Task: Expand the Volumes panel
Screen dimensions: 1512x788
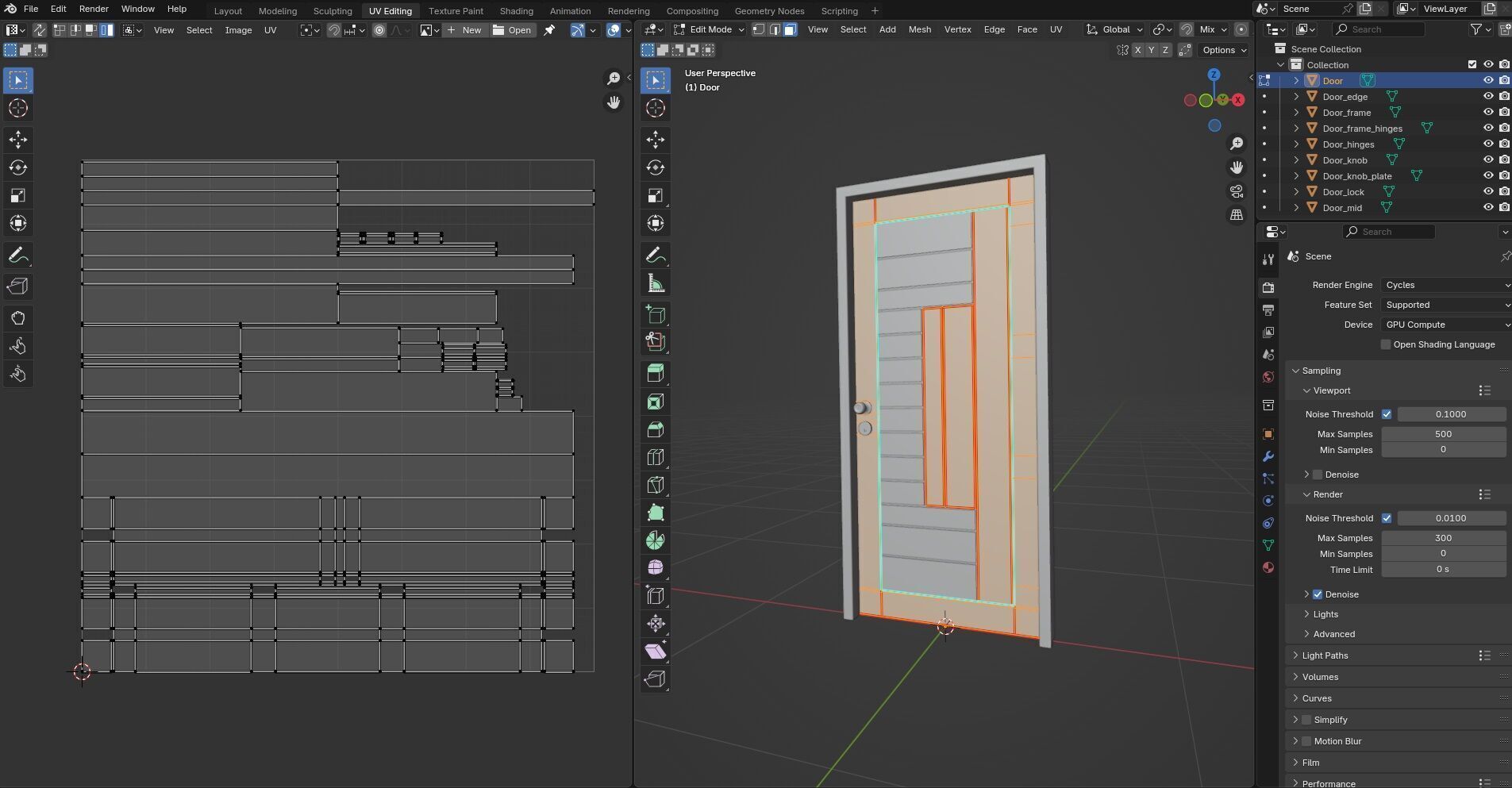Action: click(x=1320, y=677)
